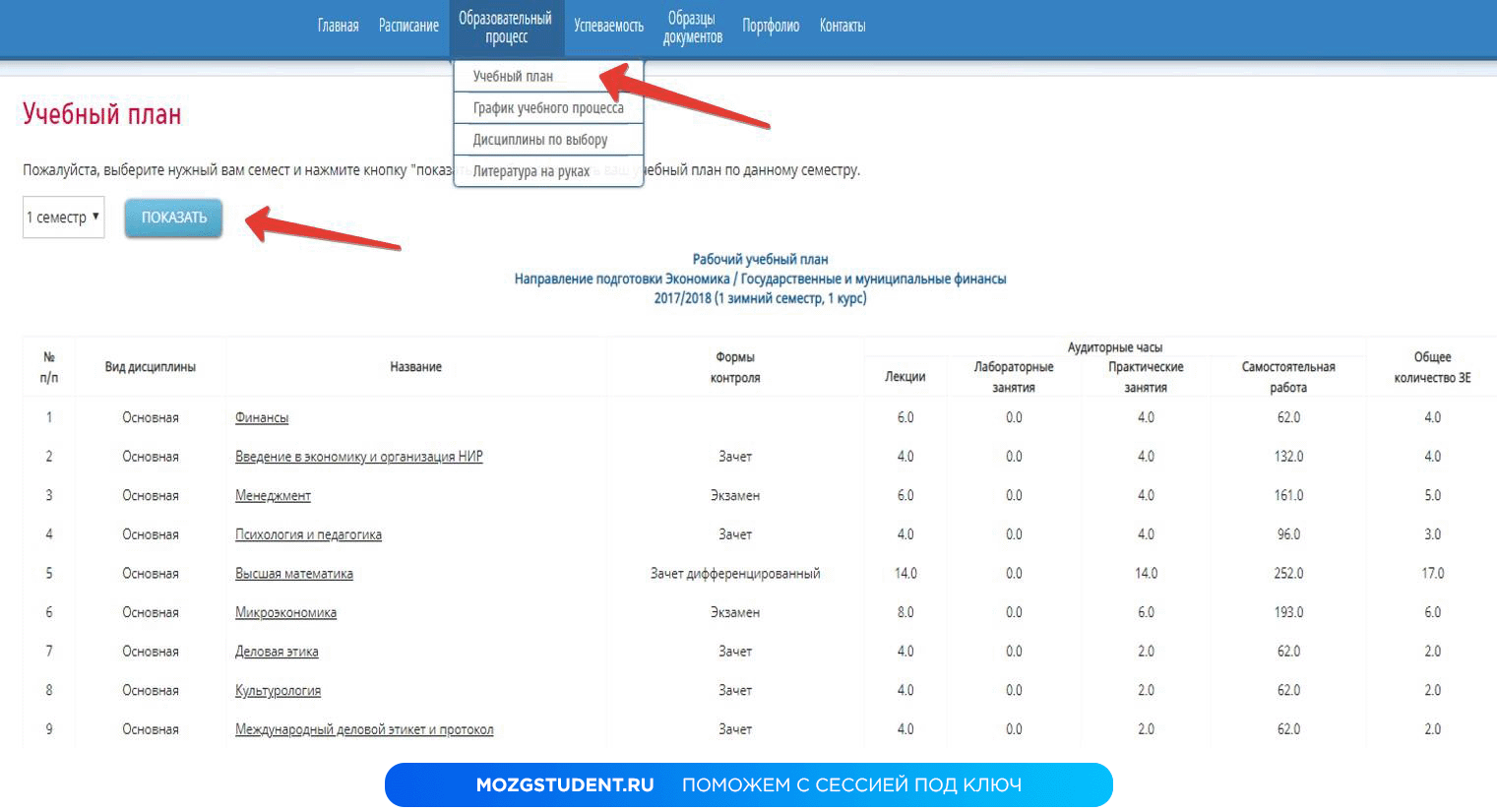Click the Вид дисциплины column header

[x=151, y=367]
